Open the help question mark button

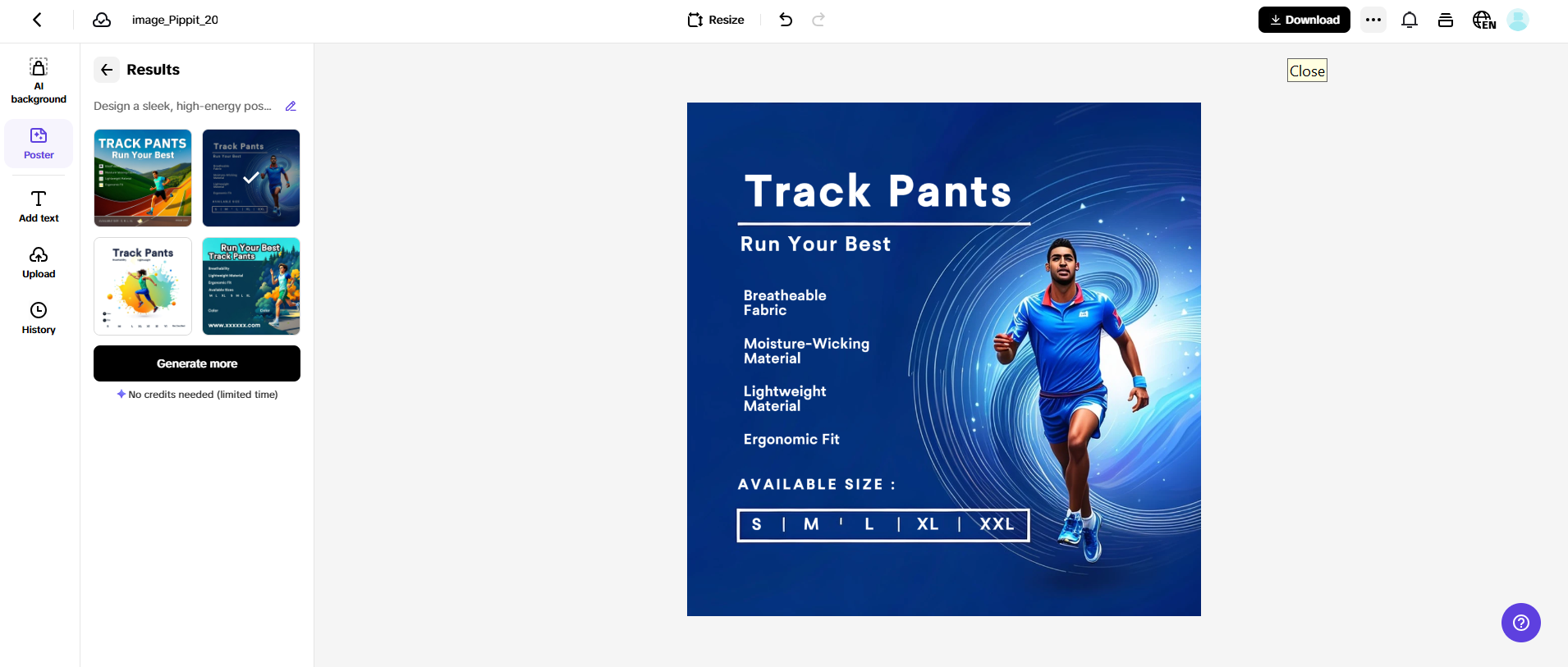tap(1520, 623)
